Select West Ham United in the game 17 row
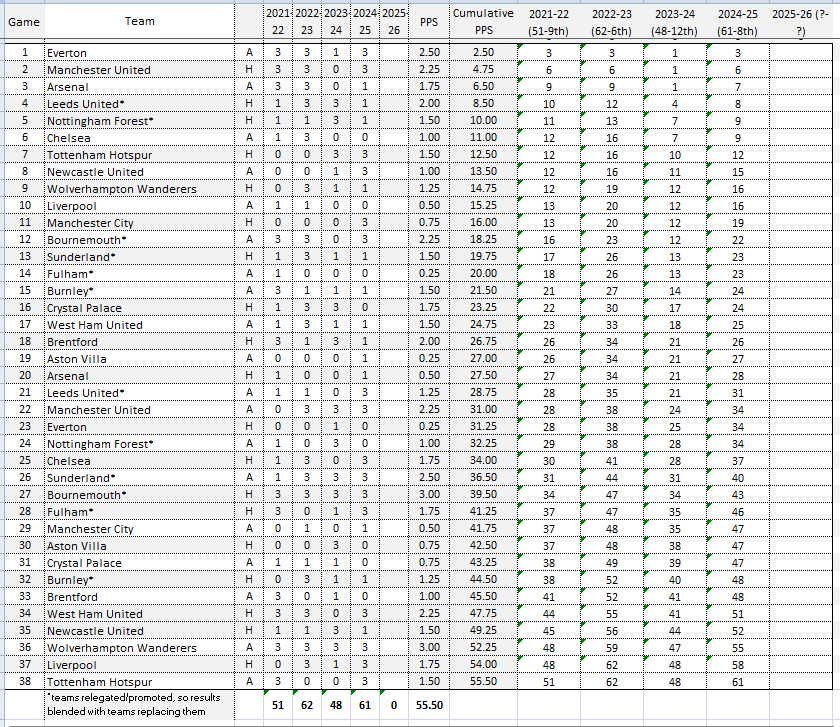Image resolution: width=840 pixels, height=727 pixels. (95, 325)
